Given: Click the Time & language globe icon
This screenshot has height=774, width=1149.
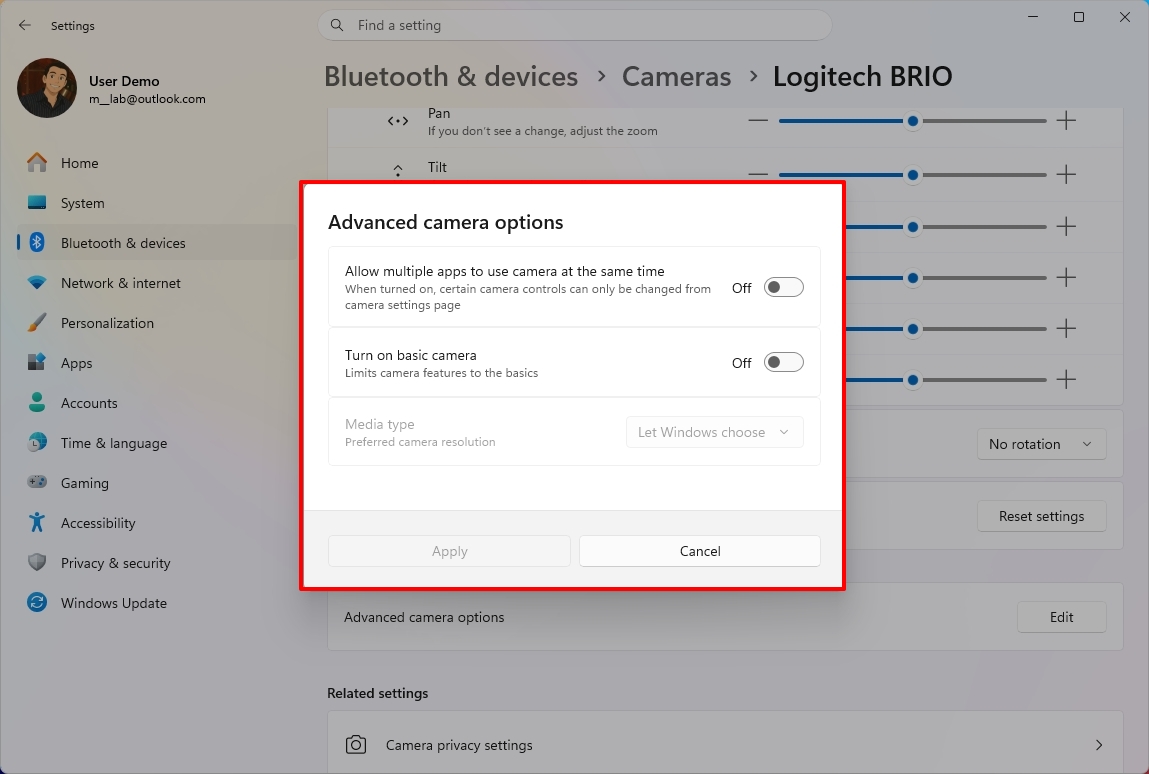Looking at the screenshot, I should coord(37,443).
